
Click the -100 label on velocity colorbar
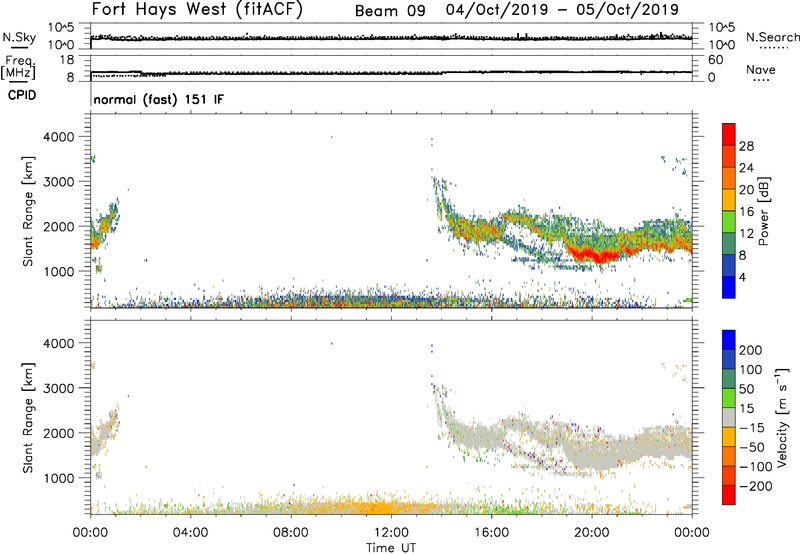756,466
